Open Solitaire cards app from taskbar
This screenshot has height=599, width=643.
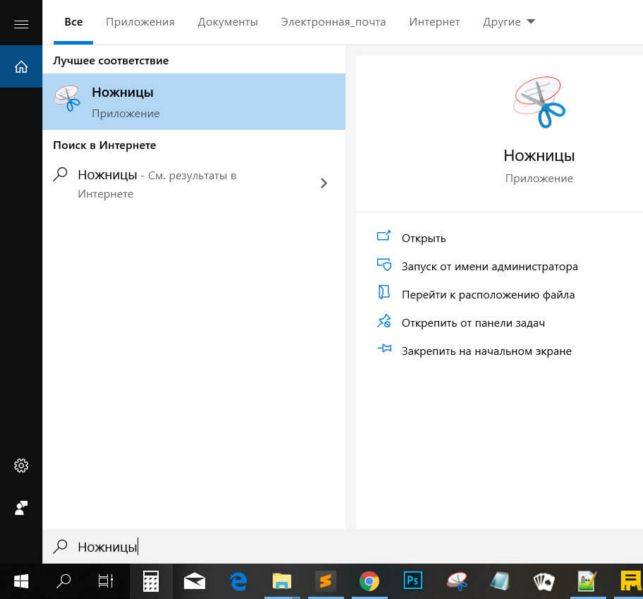(544, 581)
